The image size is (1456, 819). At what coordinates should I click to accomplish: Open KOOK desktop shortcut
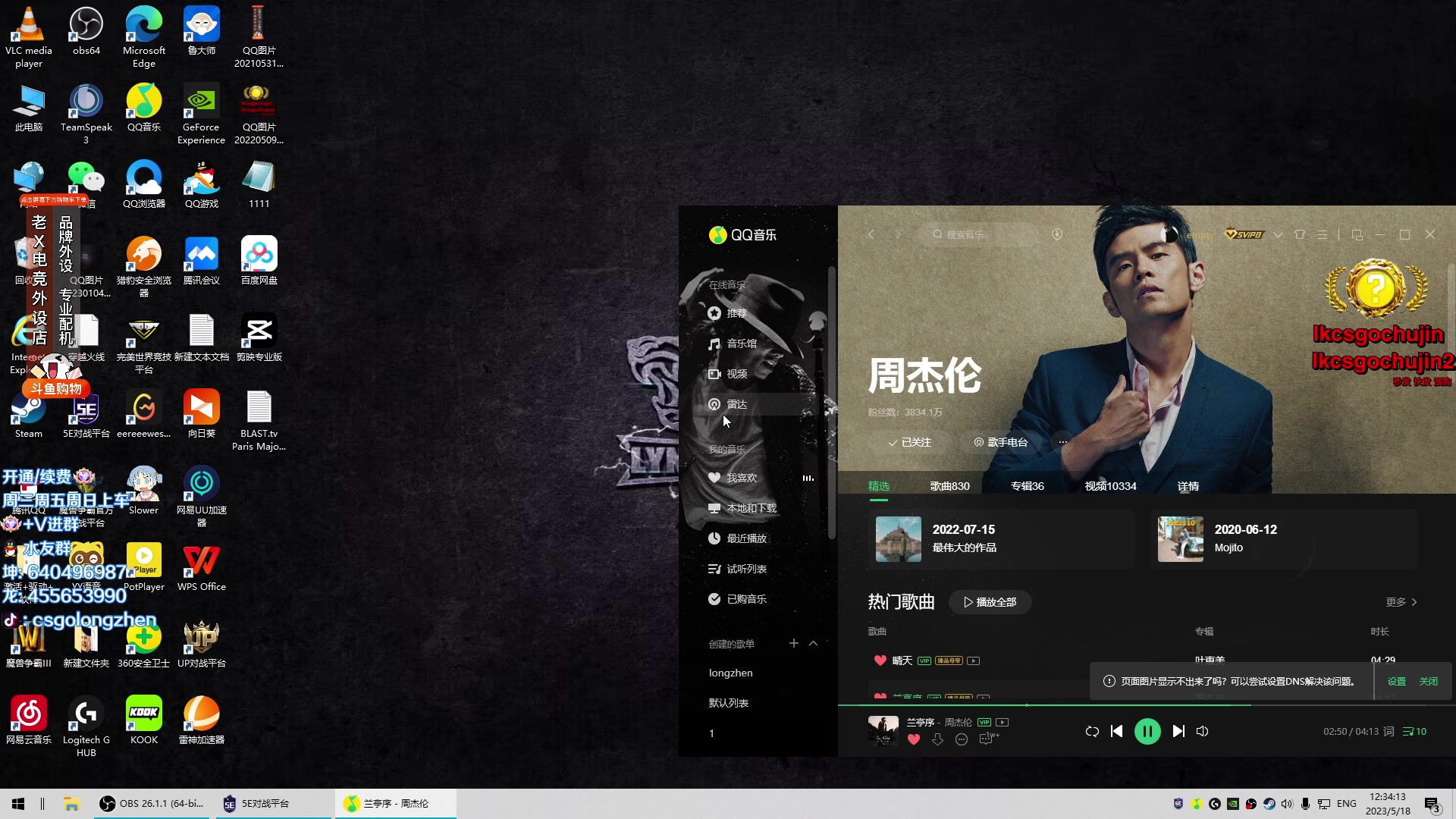pos(144,720)
